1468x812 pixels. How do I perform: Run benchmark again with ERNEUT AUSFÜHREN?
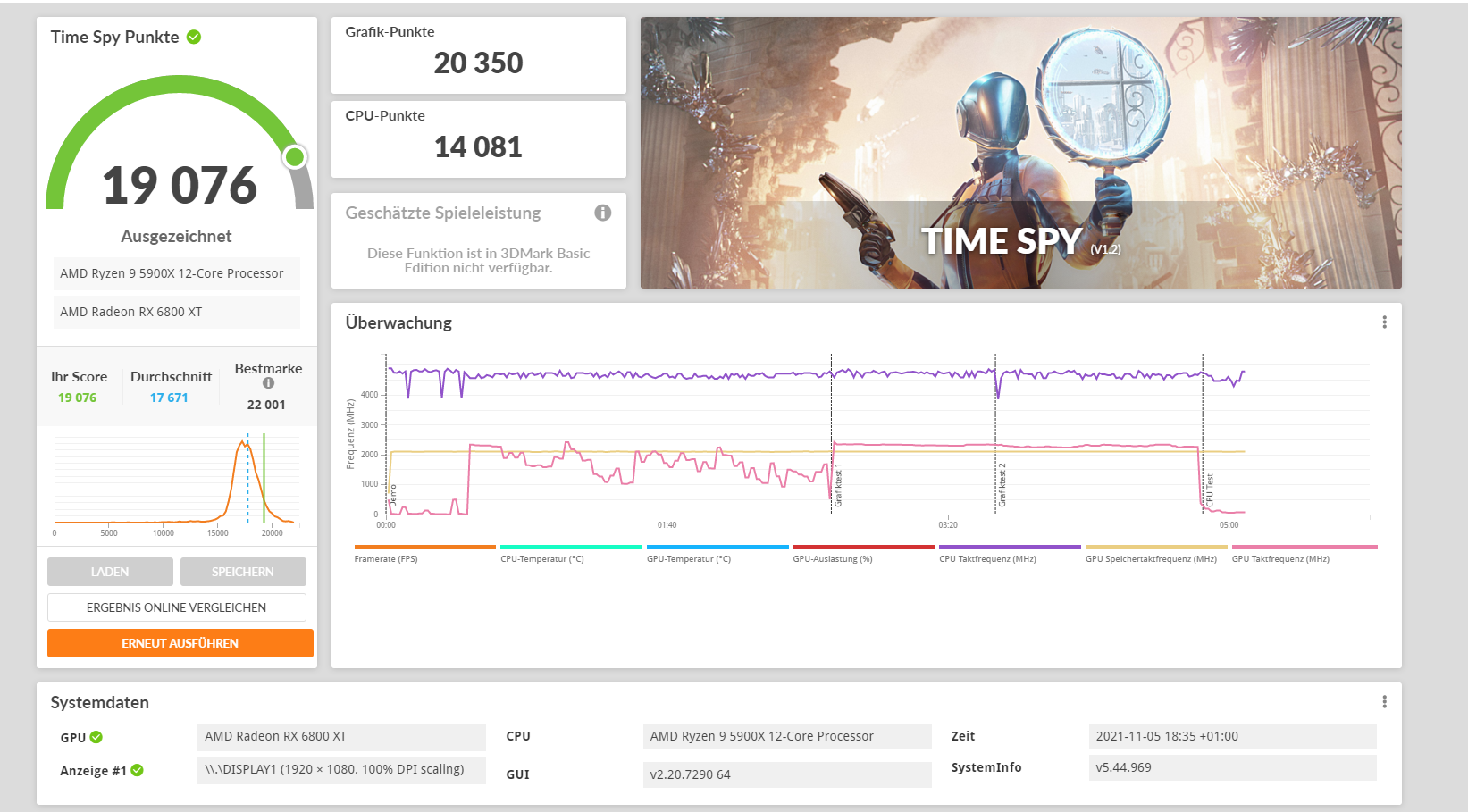pyautogui.click(x=180, y=643)
